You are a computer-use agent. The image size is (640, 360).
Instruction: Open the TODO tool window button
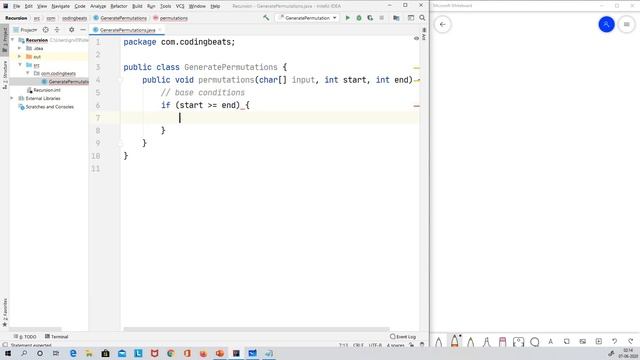[25, 337]
